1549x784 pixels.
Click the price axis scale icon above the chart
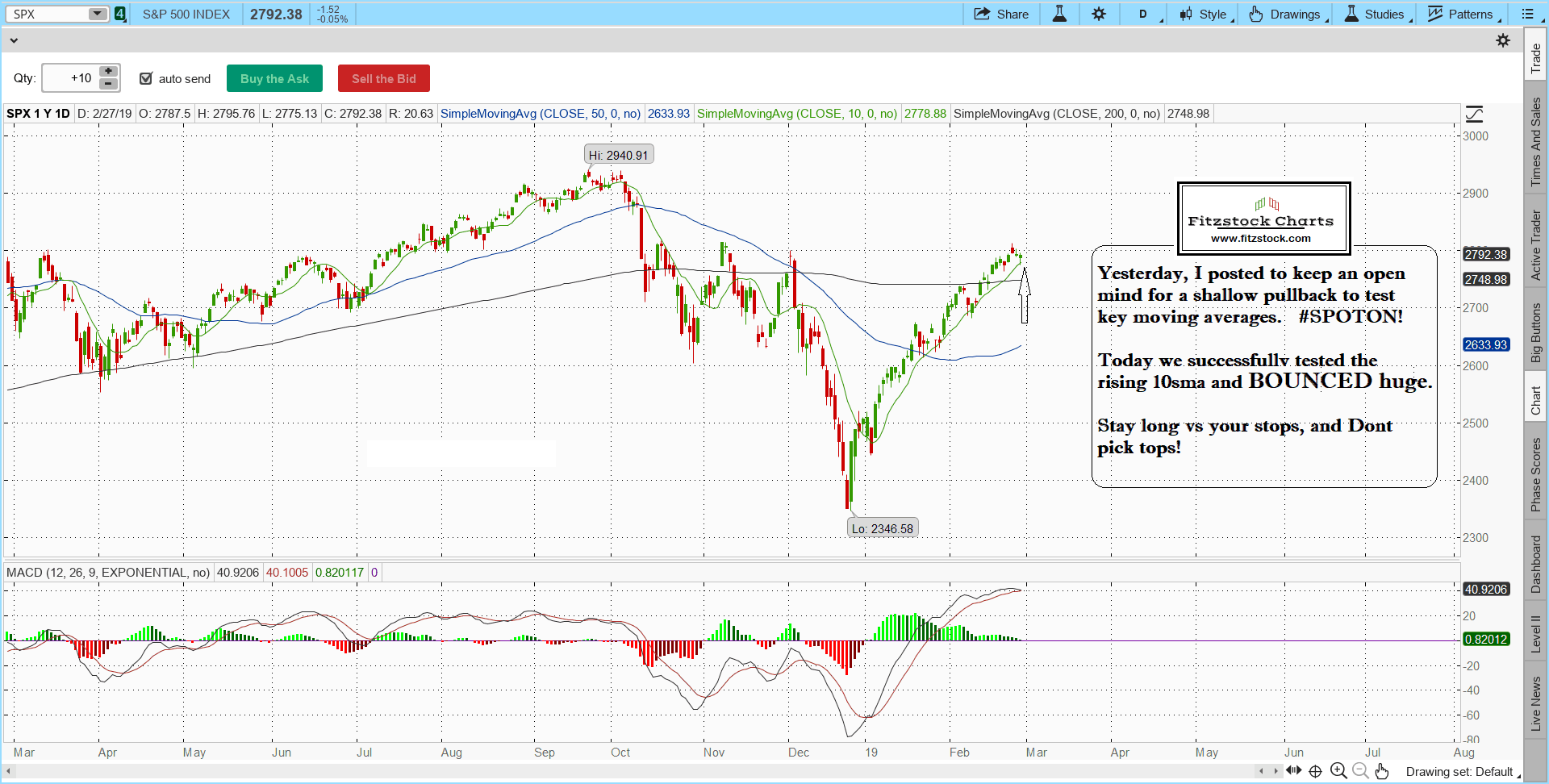(1474, 114)
